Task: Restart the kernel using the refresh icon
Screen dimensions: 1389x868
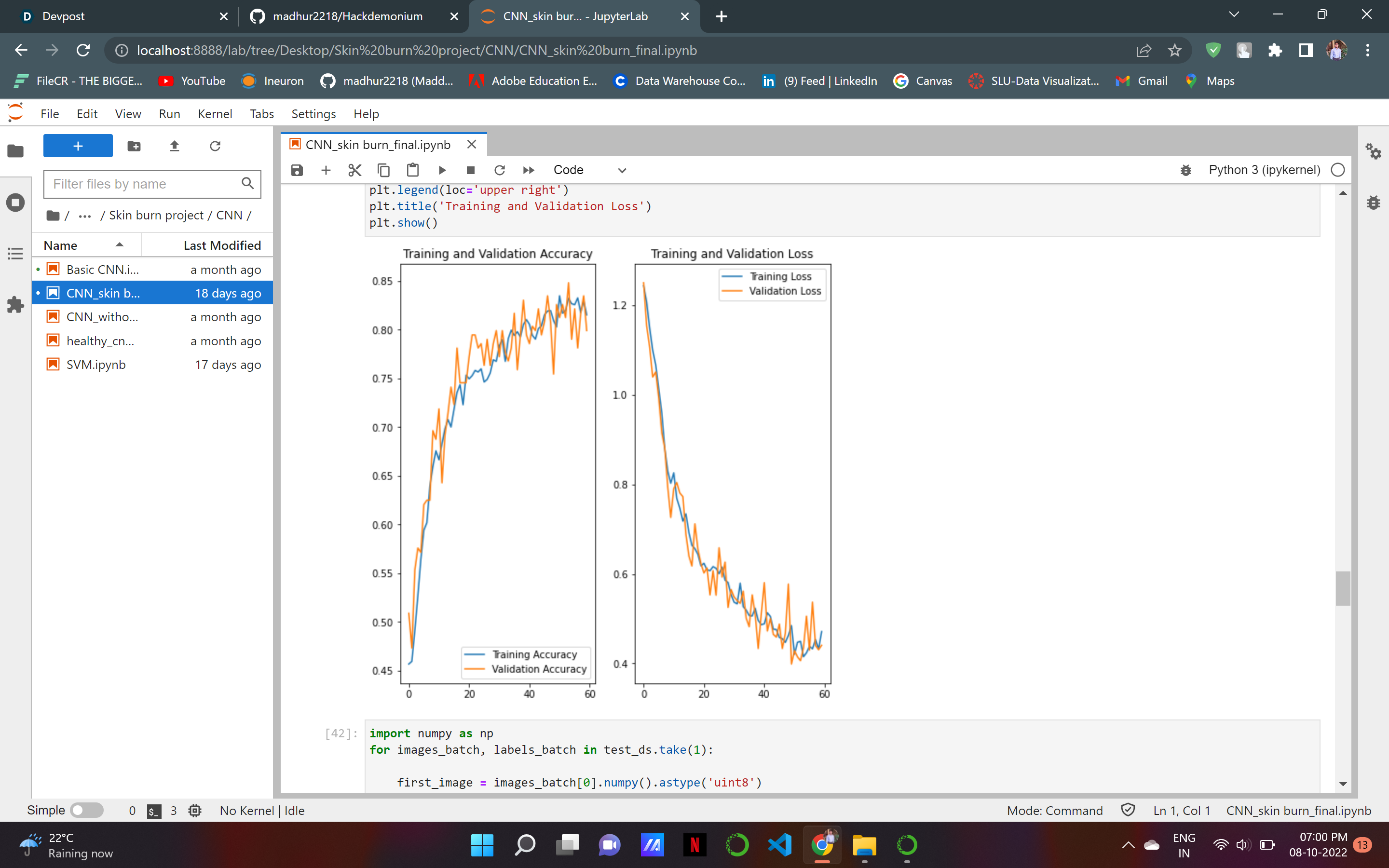Action: click(499, 170)
